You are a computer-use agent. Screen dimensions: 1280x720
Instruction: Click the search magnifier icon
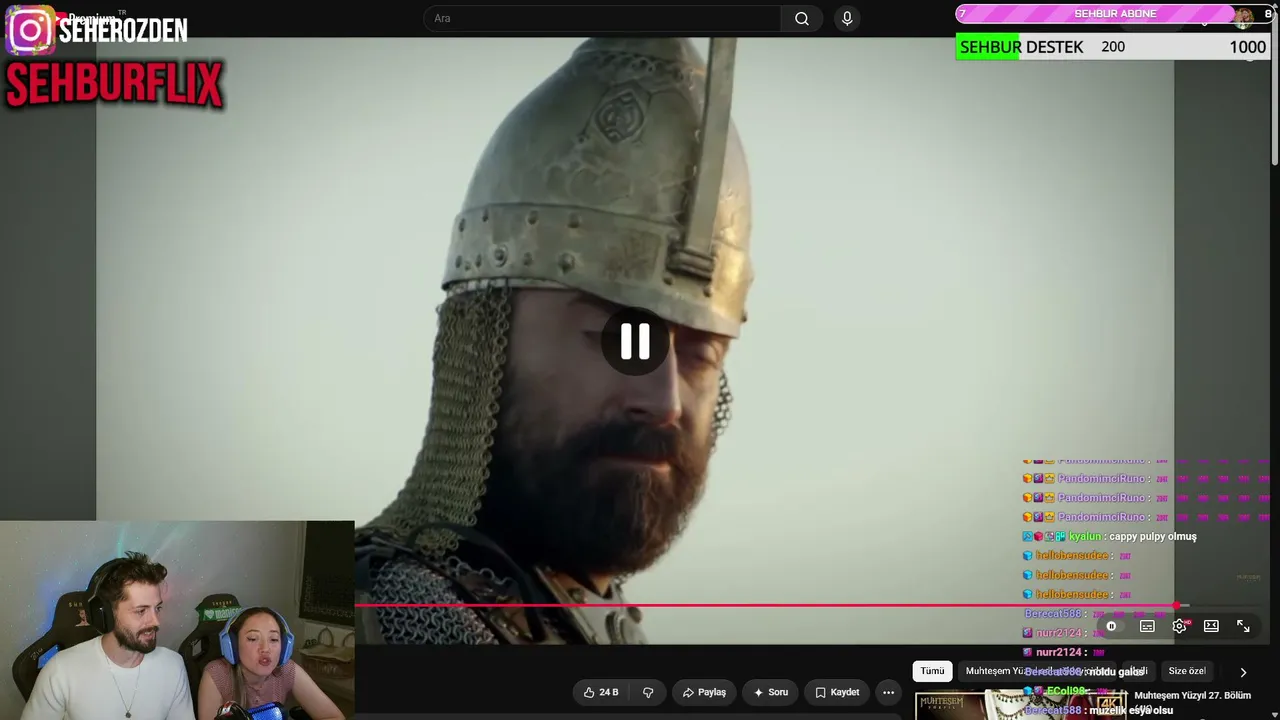pyautogui.click(x=802, y=18)
